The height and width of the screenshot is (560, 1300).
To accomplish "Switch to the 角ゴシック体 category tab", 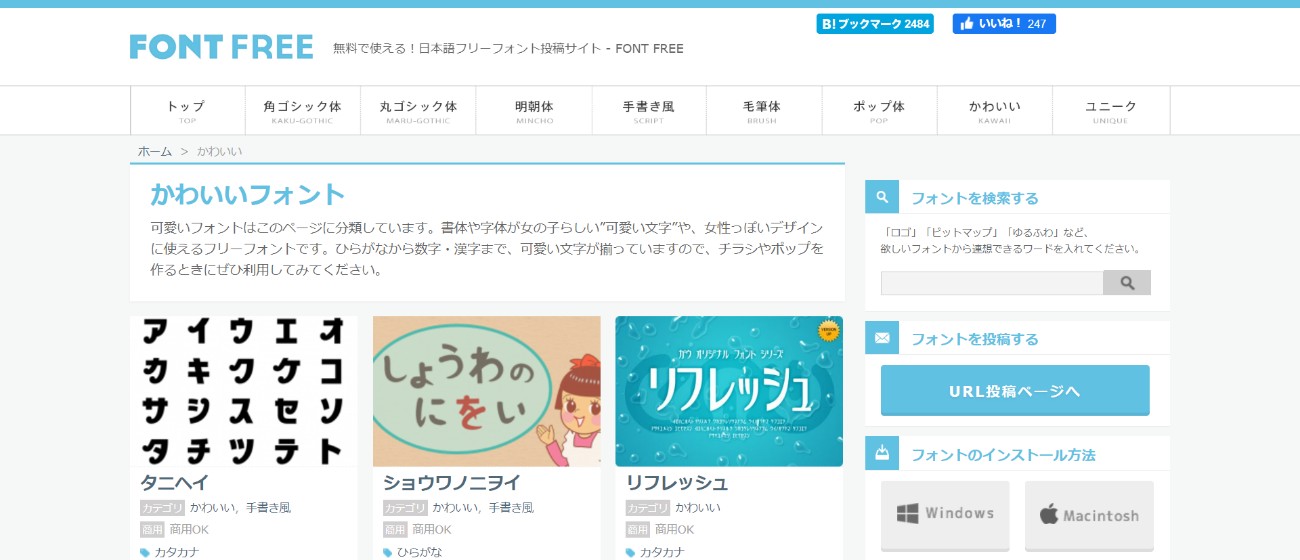I will tap(302, 110).
